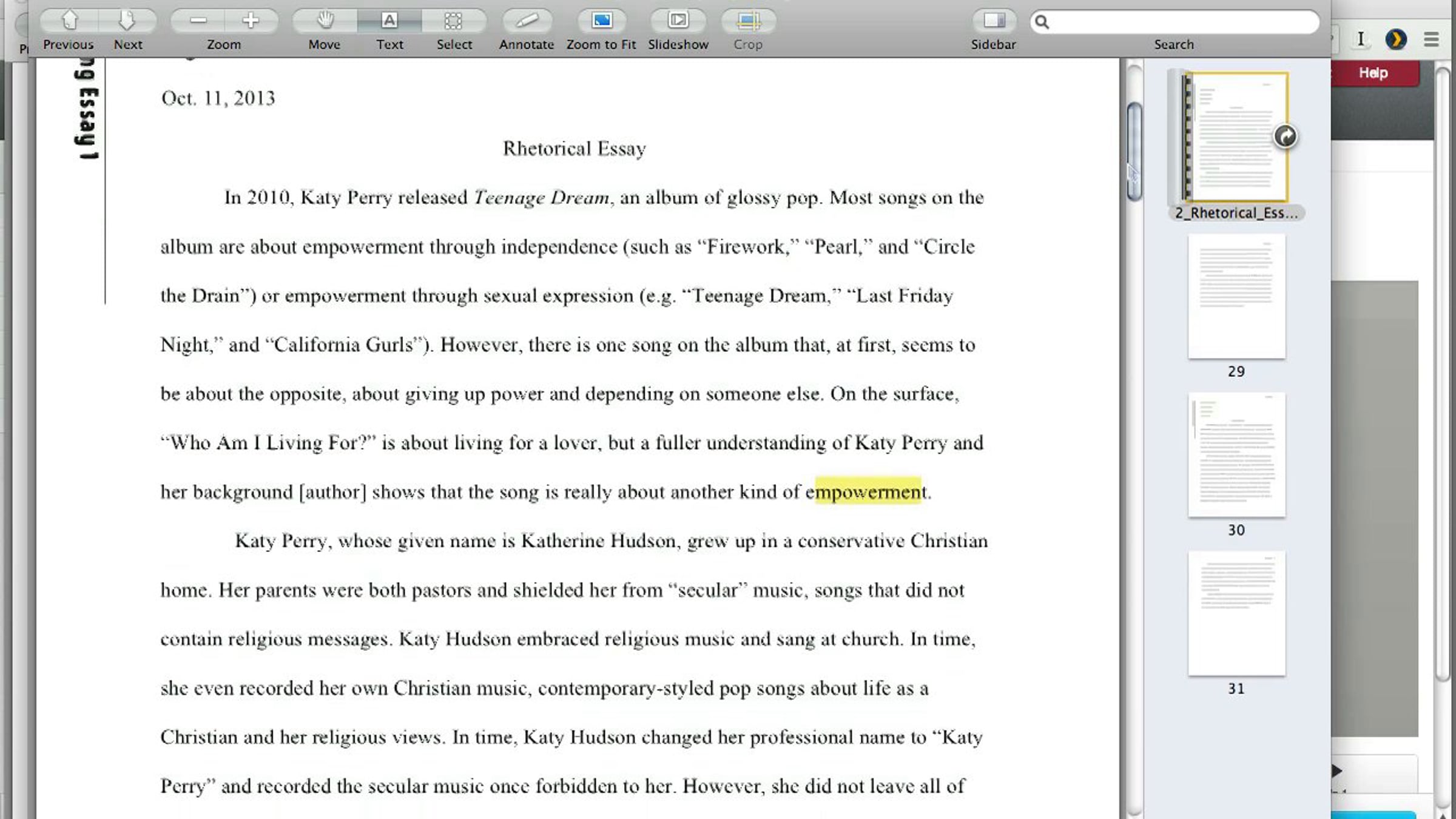The width and height of the screenshot is (1456, 819).
Task: Open page 29 thumbnail in sidebar
Action: (1236, 297)
